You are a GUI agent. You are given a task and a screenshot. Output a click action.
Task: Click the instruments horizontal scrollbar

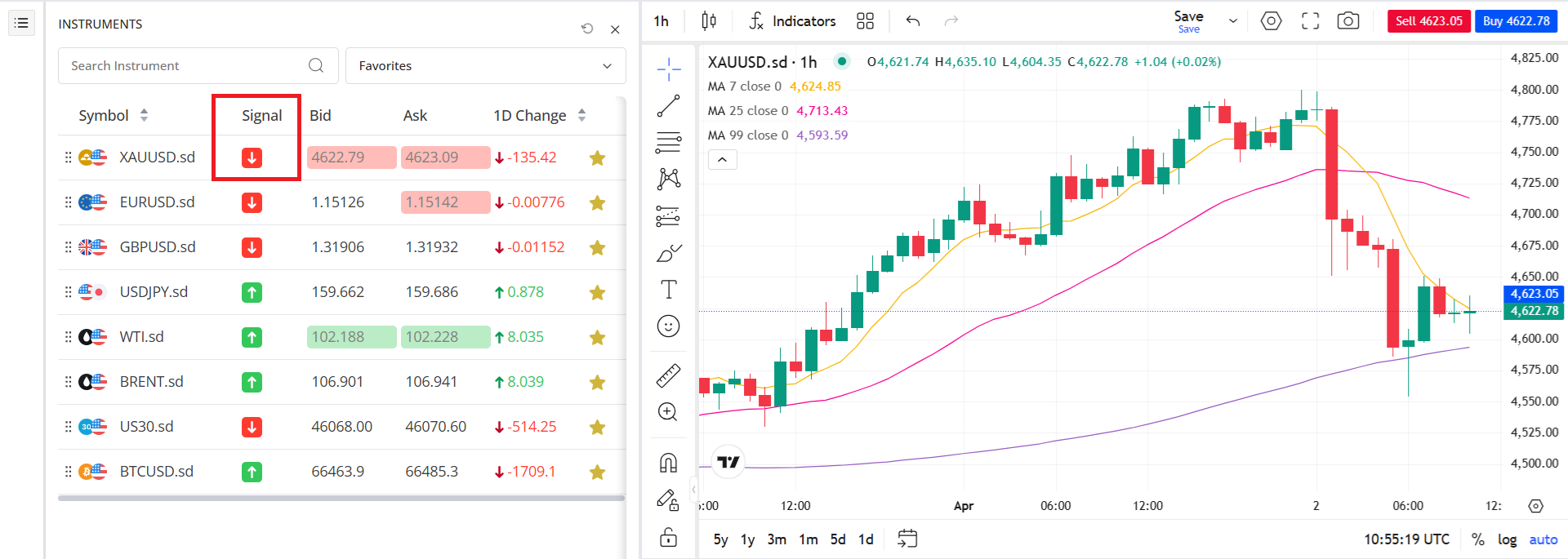click(x=341, y=498)
